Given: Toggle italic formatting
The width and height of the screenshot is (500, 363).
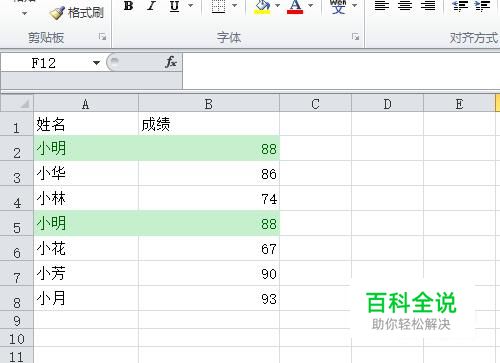Looking at the screenshot, I should click(152, 6).
